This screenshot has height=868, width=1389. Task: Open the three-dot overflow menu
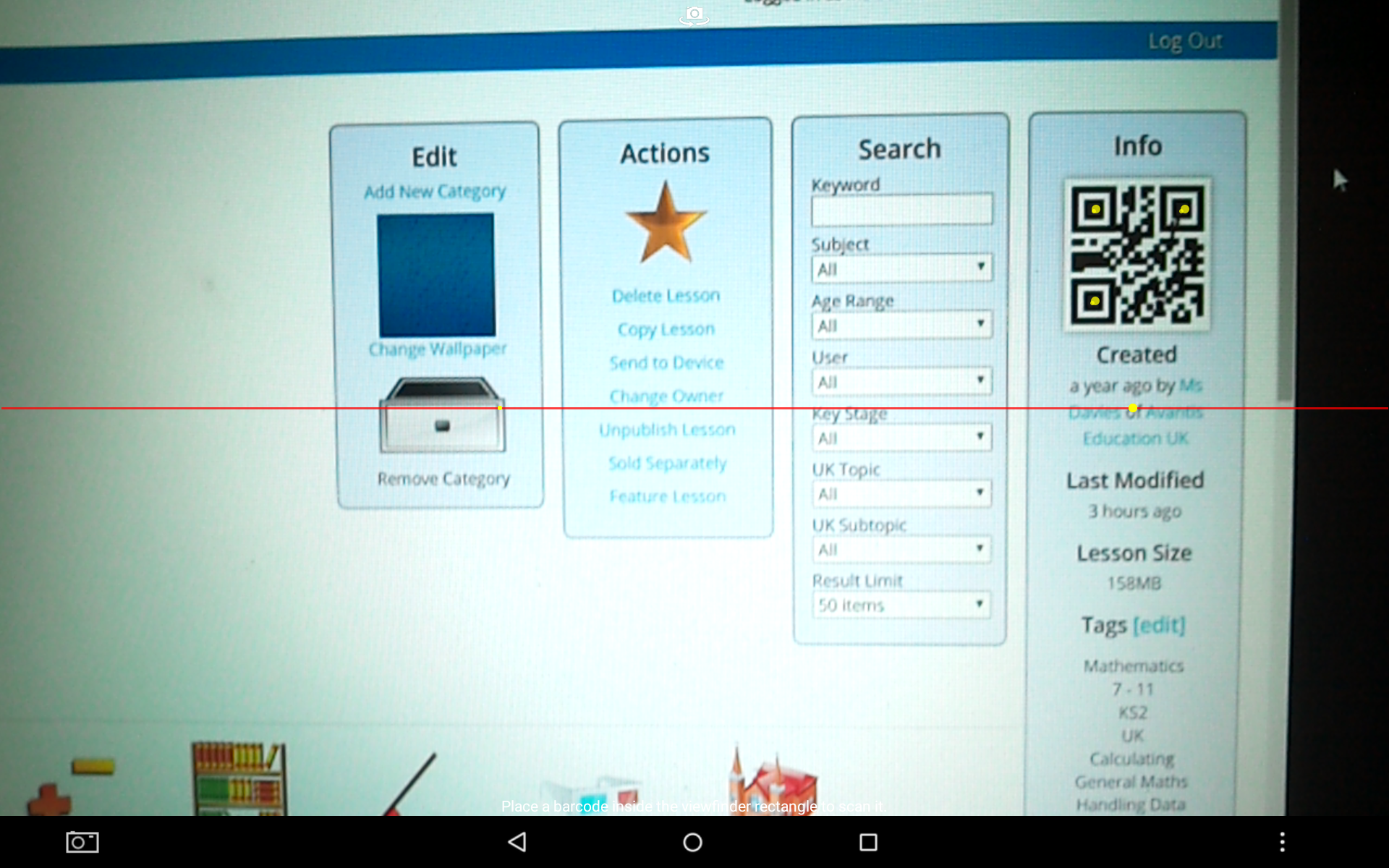[1282, 841]
